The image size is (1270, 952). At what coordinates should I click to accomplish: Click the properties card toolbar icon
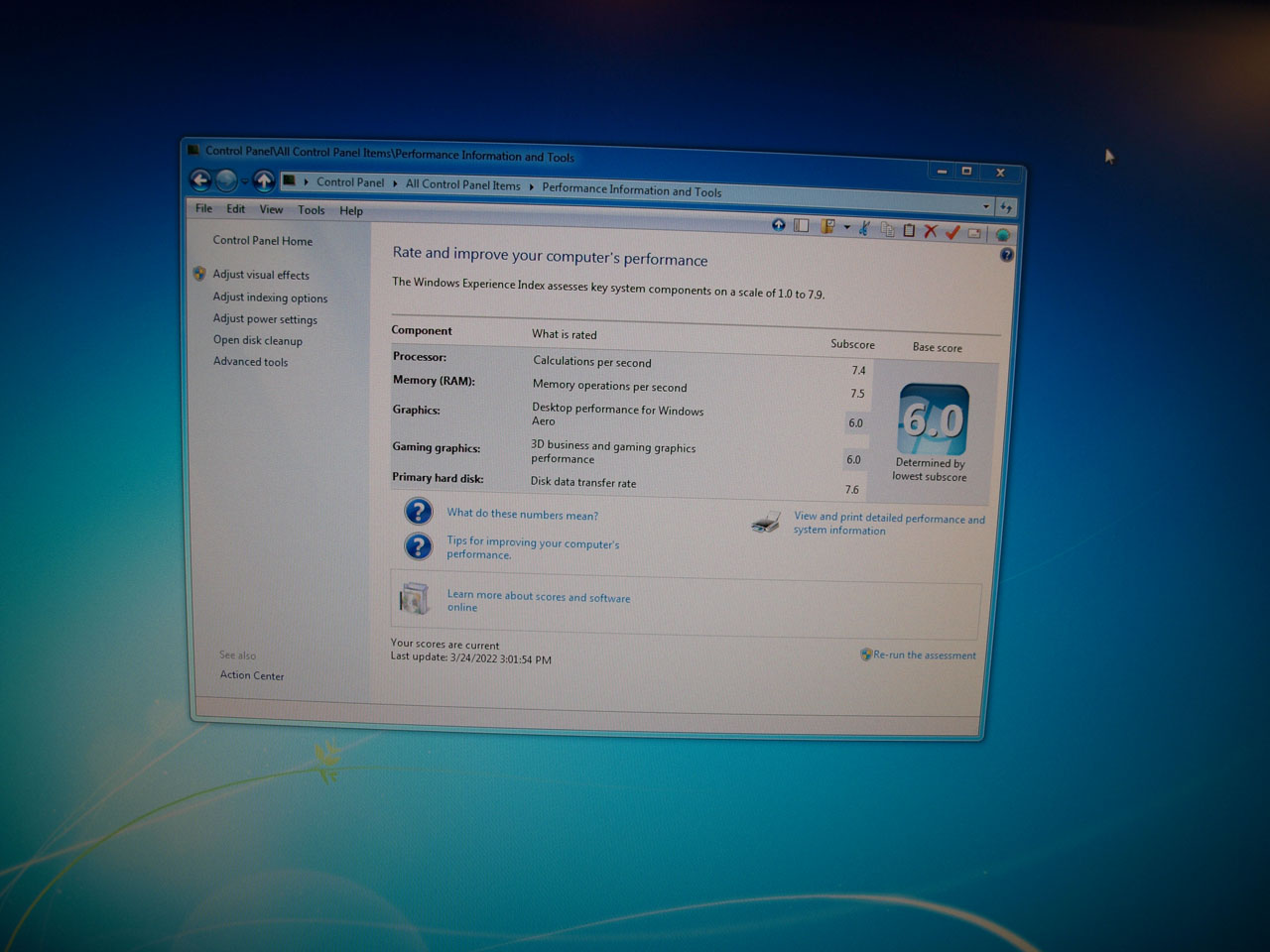tap(974, 233)
